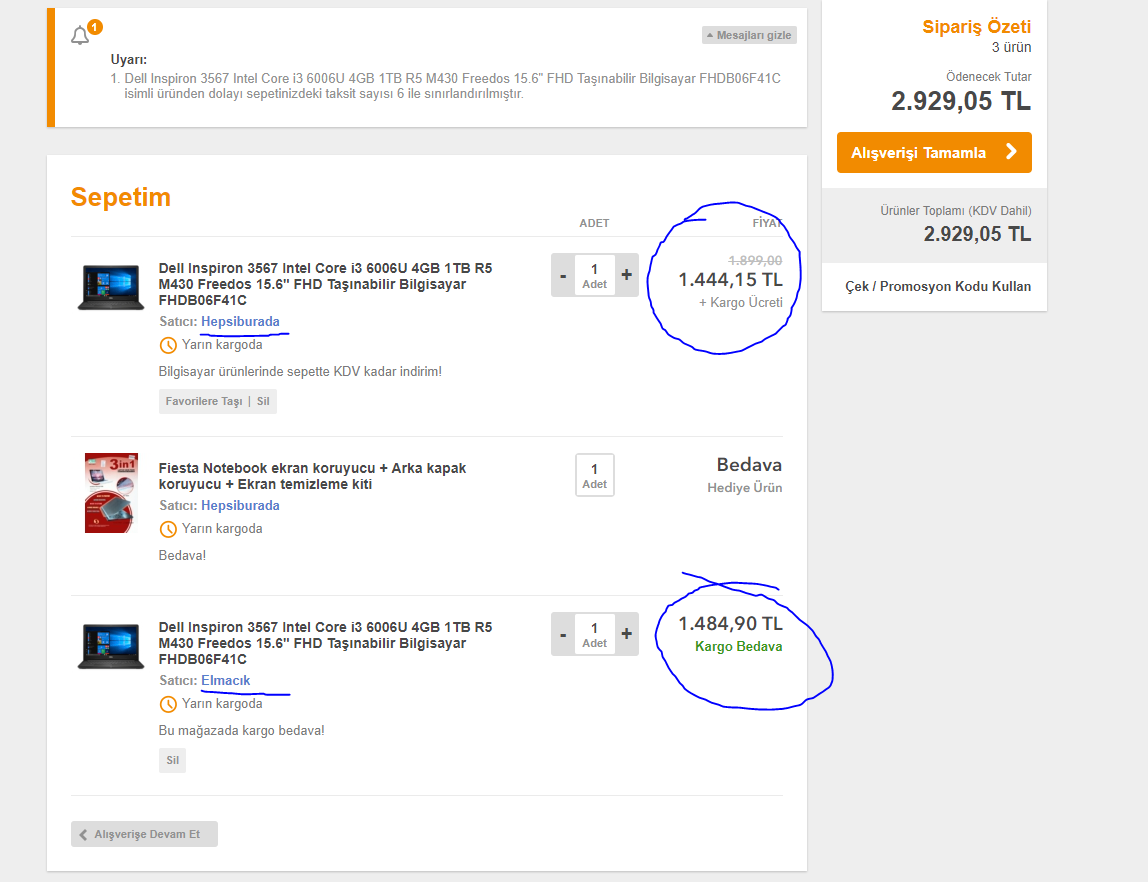1148x882 pixels.
Task: Open first Dell Inspiron 3567 title link
Action: [325, 284]
